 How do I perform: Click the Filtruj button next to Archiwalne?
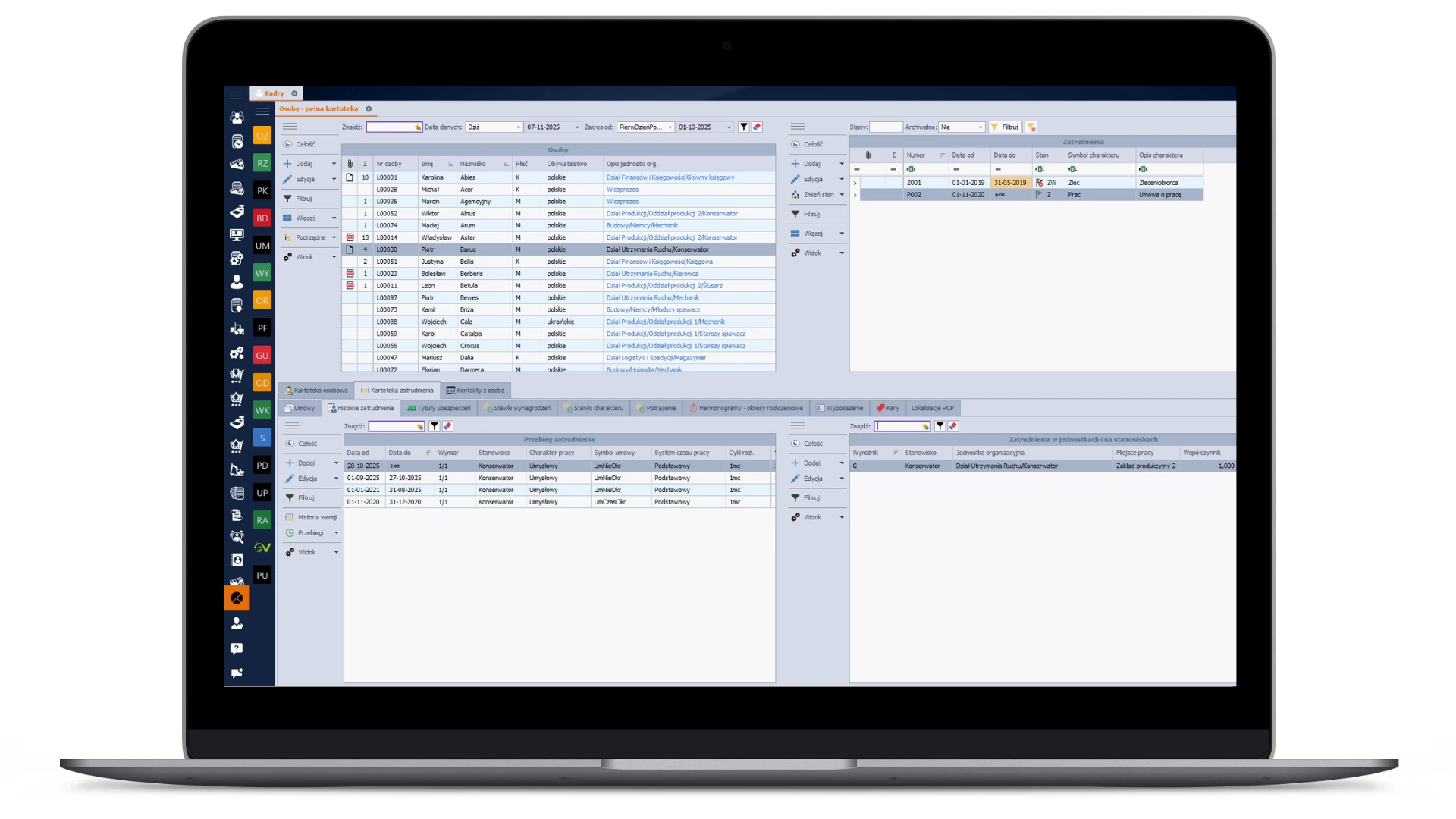click(1006, 127)
